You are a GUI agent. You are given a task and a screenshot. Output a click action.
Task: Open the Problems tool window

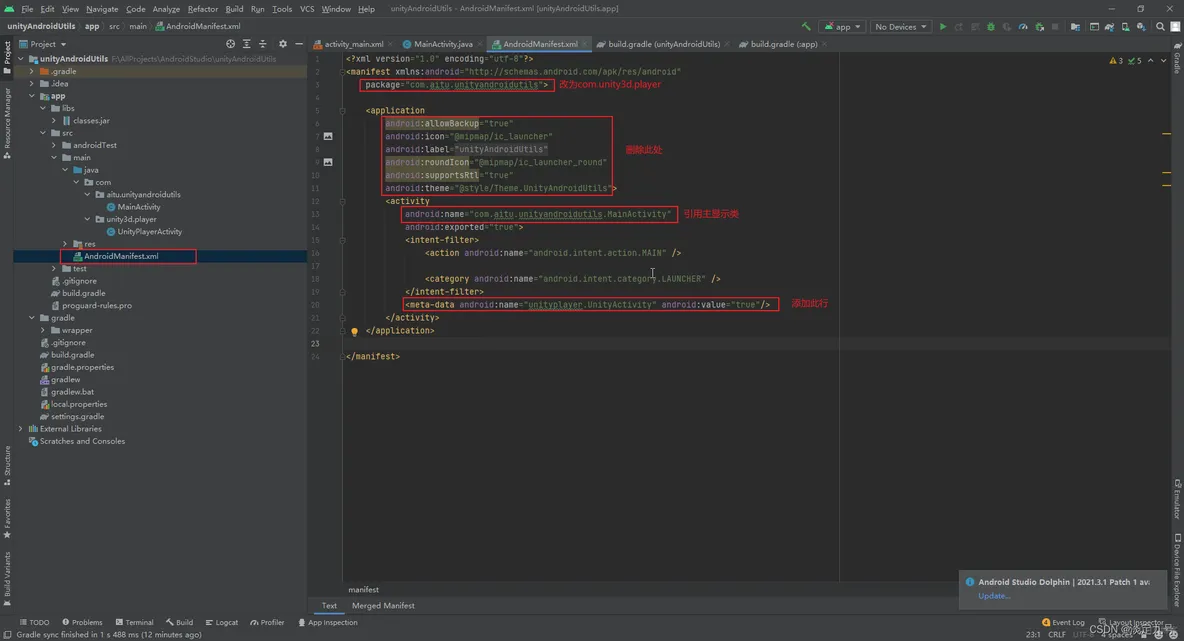[82, 623]
